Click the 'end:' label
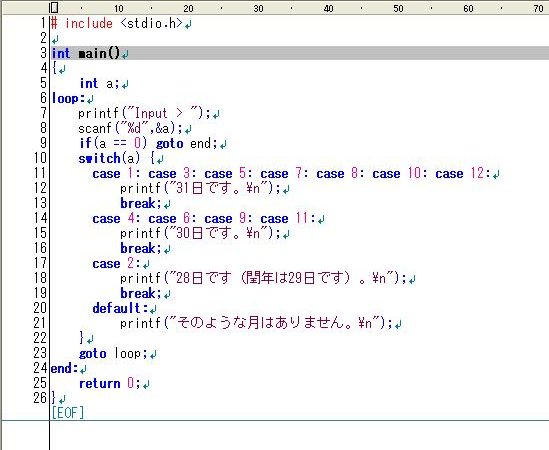 64,368
